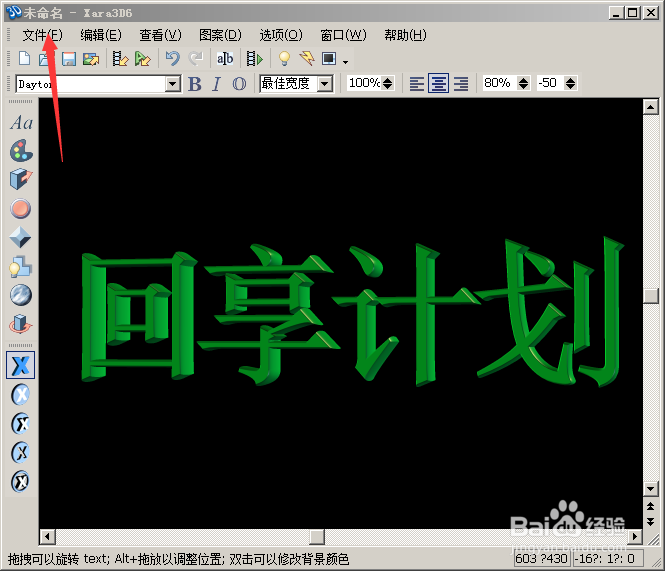
Task: Click the vertical scrollbar up arrow
Action: [x=651, y=106]
